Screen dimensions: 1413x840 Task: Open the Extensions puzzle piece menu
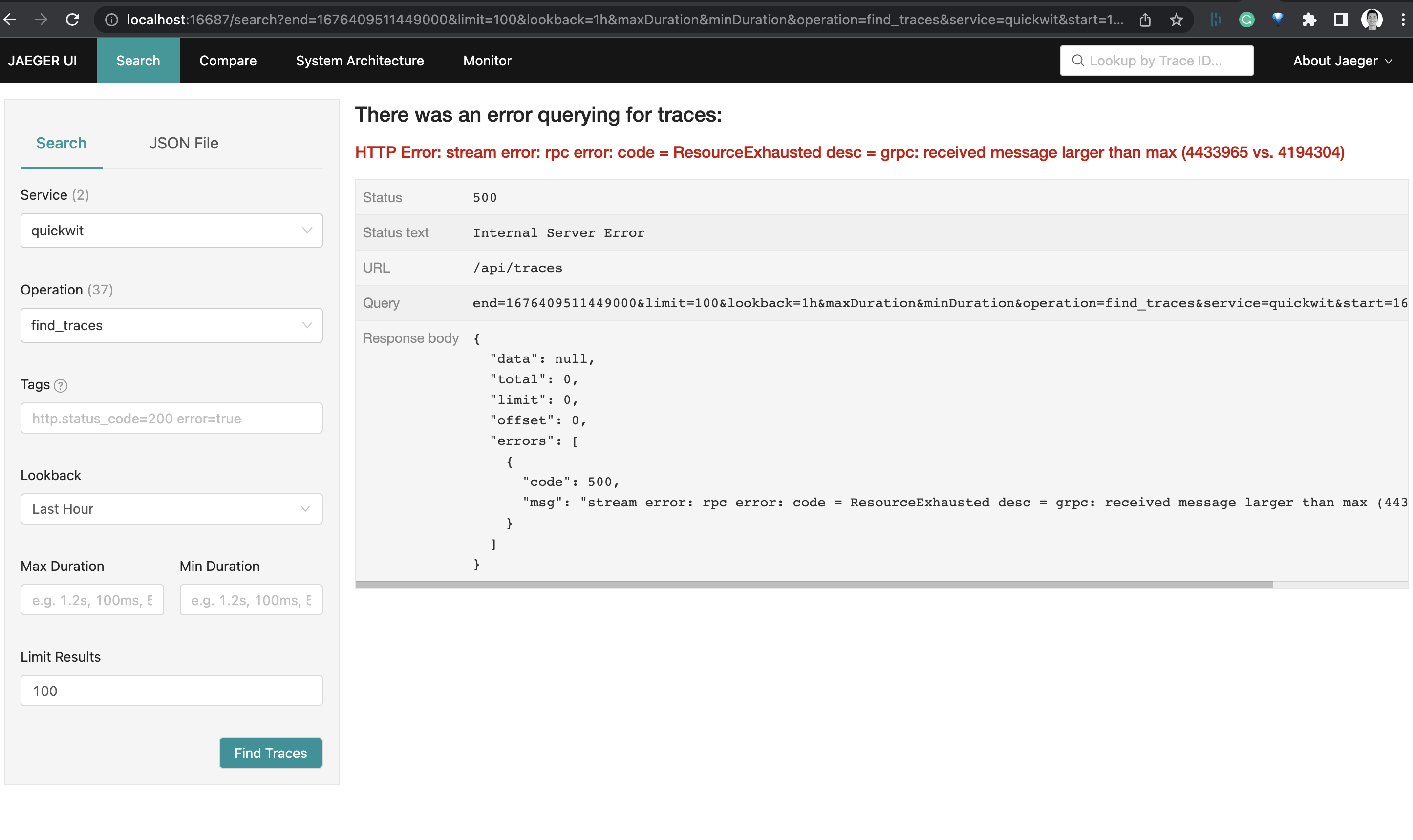coord(1309,20)
